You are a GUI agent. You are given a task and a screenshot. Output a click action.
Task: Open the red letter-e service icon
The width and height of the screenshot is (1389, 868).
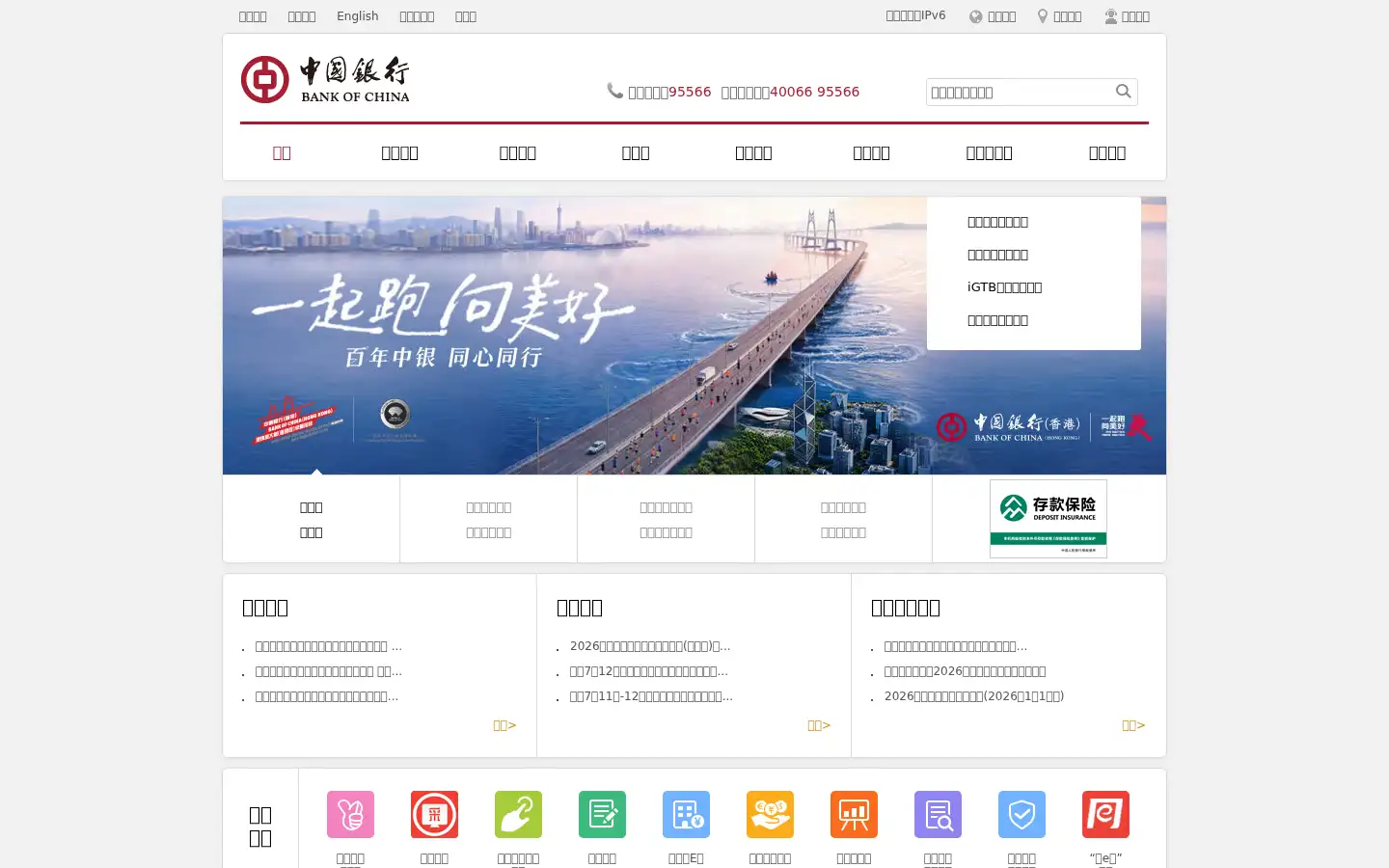click(1105, 815)
